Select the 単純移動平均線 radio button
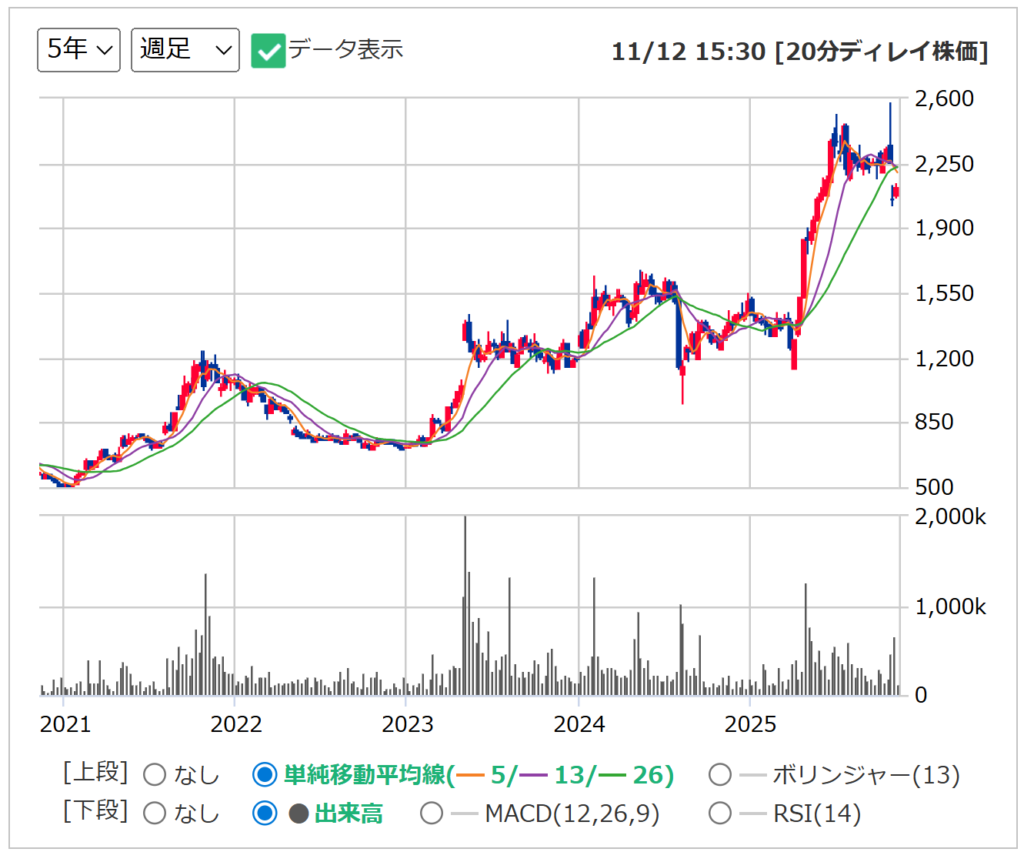Image resolution: width=1024 pixels, height=852 pixels. (x=264, y=774)
